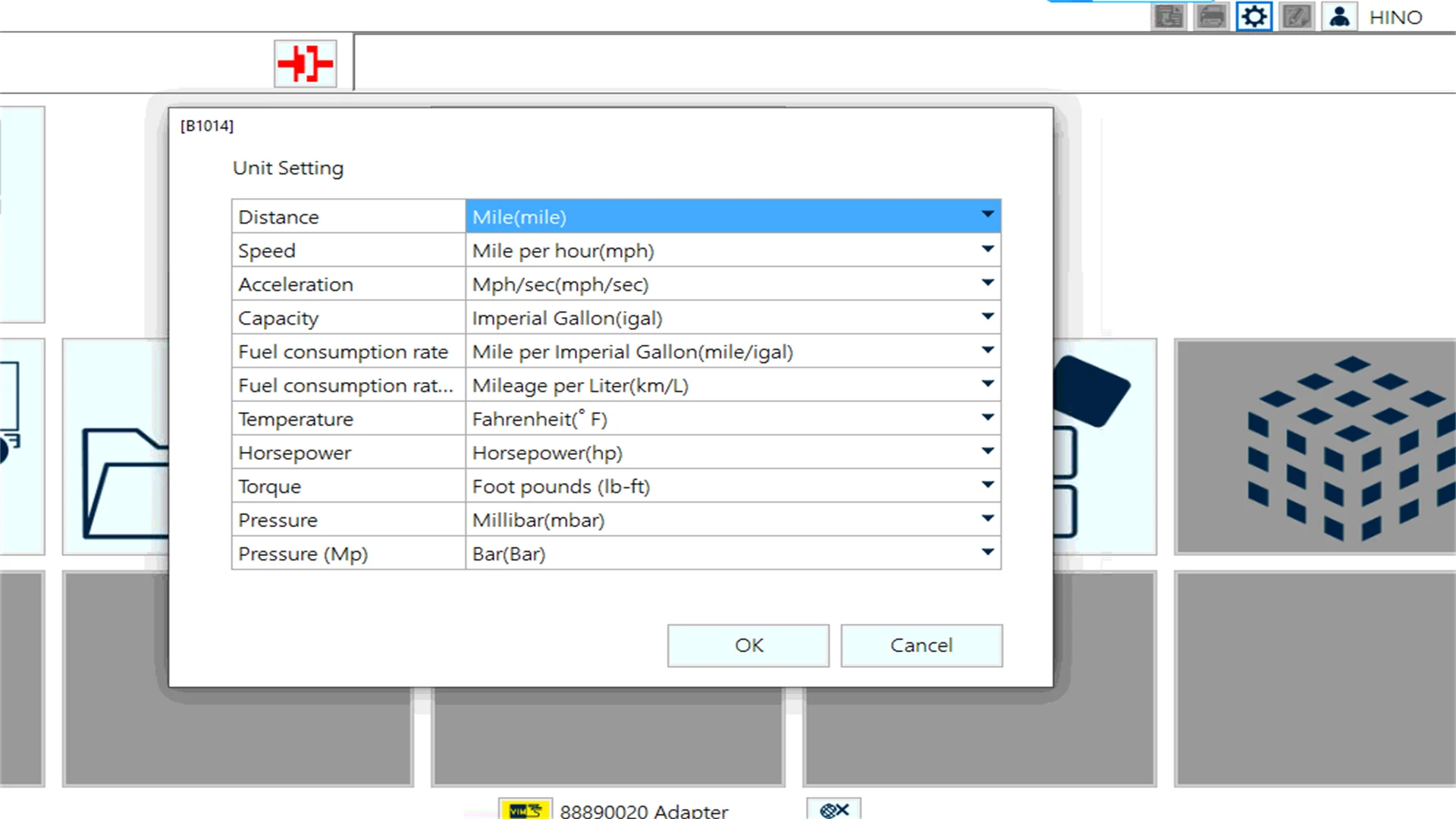The image size is (1456, 819).
Task: Click the folder tile behind the dialog
Action: click(115, 447)
